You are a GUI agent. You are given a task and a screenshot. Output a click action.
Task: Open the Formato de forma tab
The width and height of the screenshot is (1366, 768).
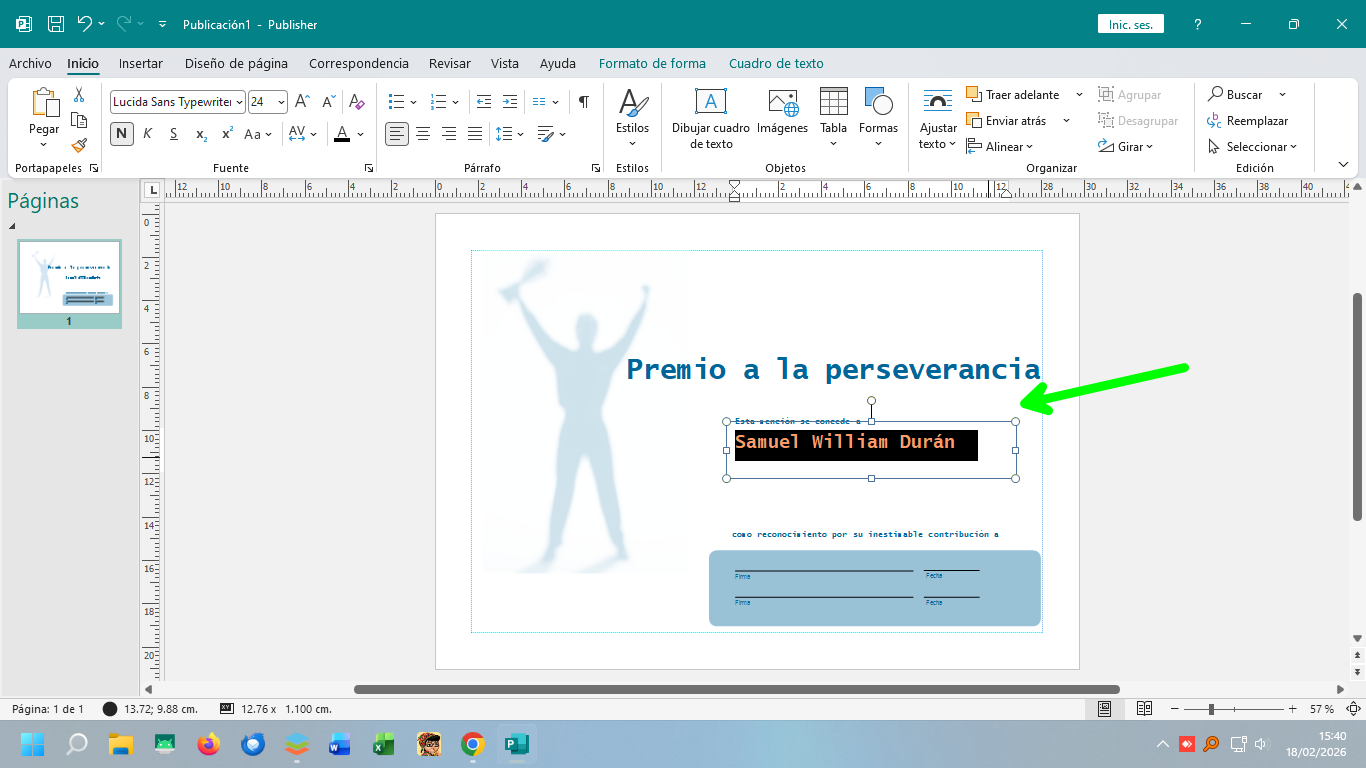point(652,63)
